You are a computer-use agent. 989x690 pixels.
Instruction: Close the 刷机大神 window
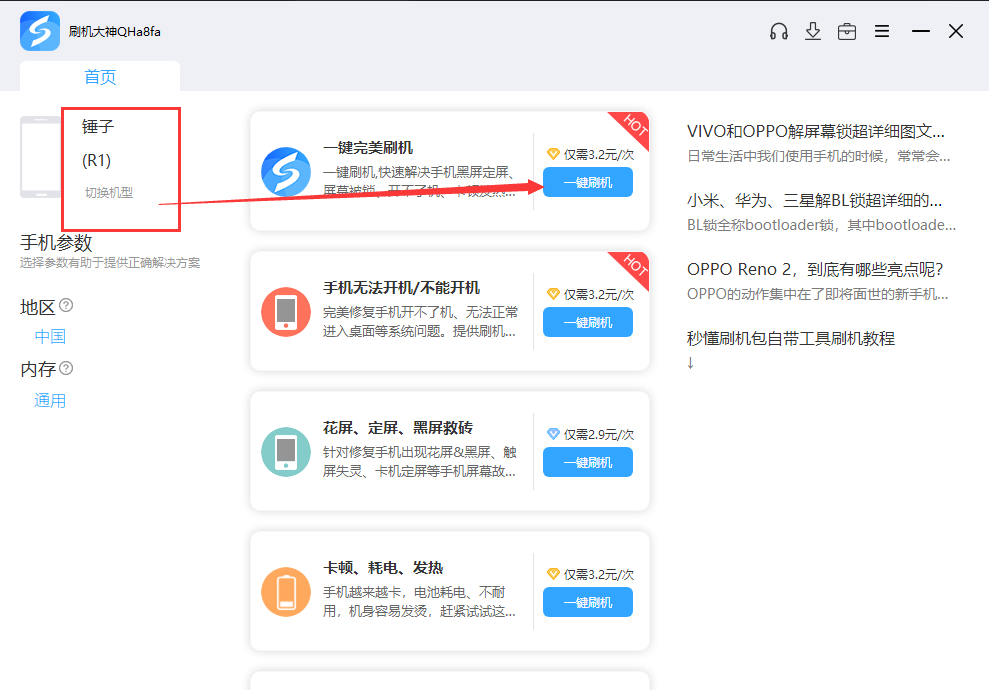click(956, 31)
